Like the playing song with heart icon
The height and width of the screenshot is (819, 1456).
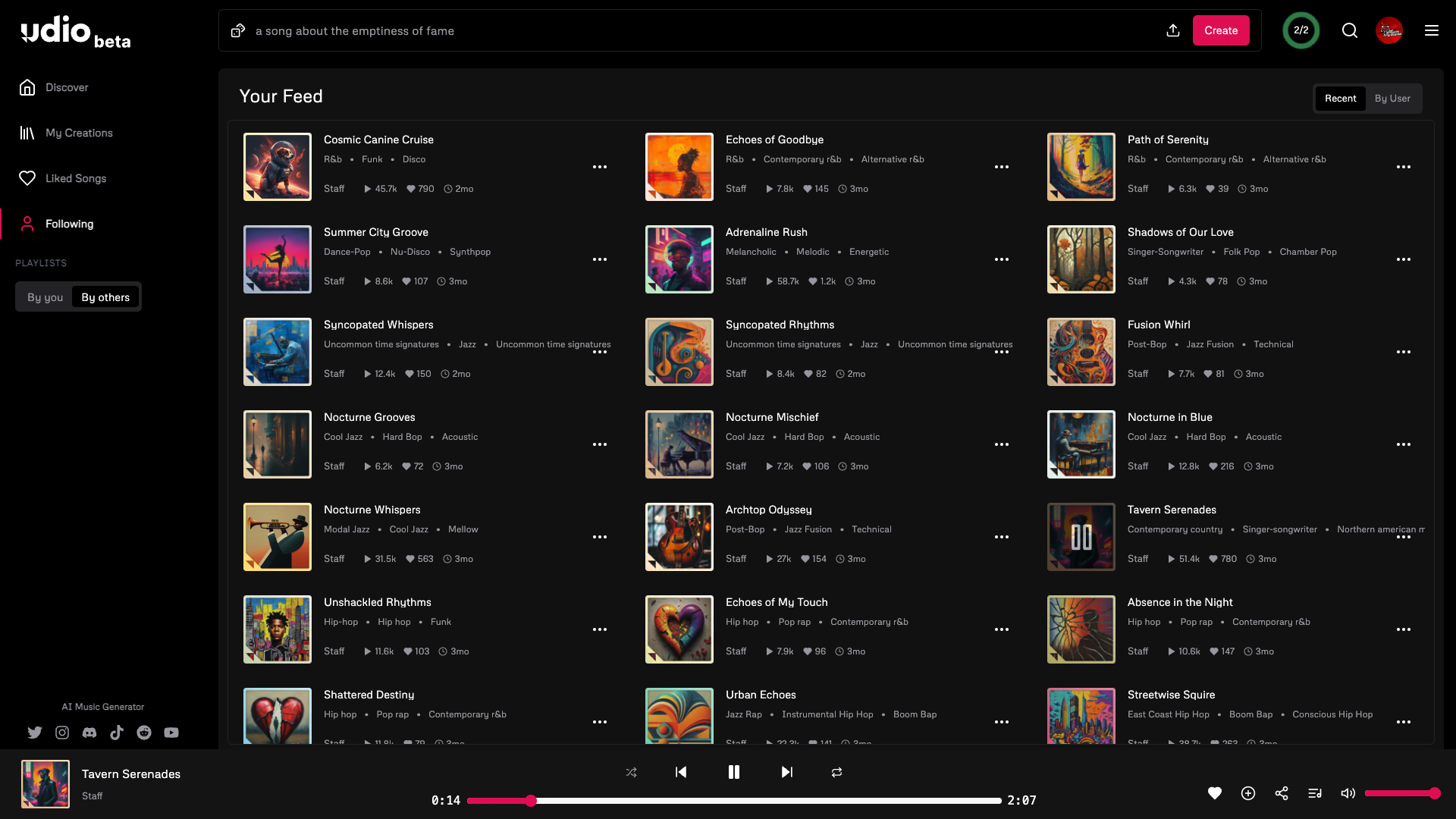[x=1214, y=793]
